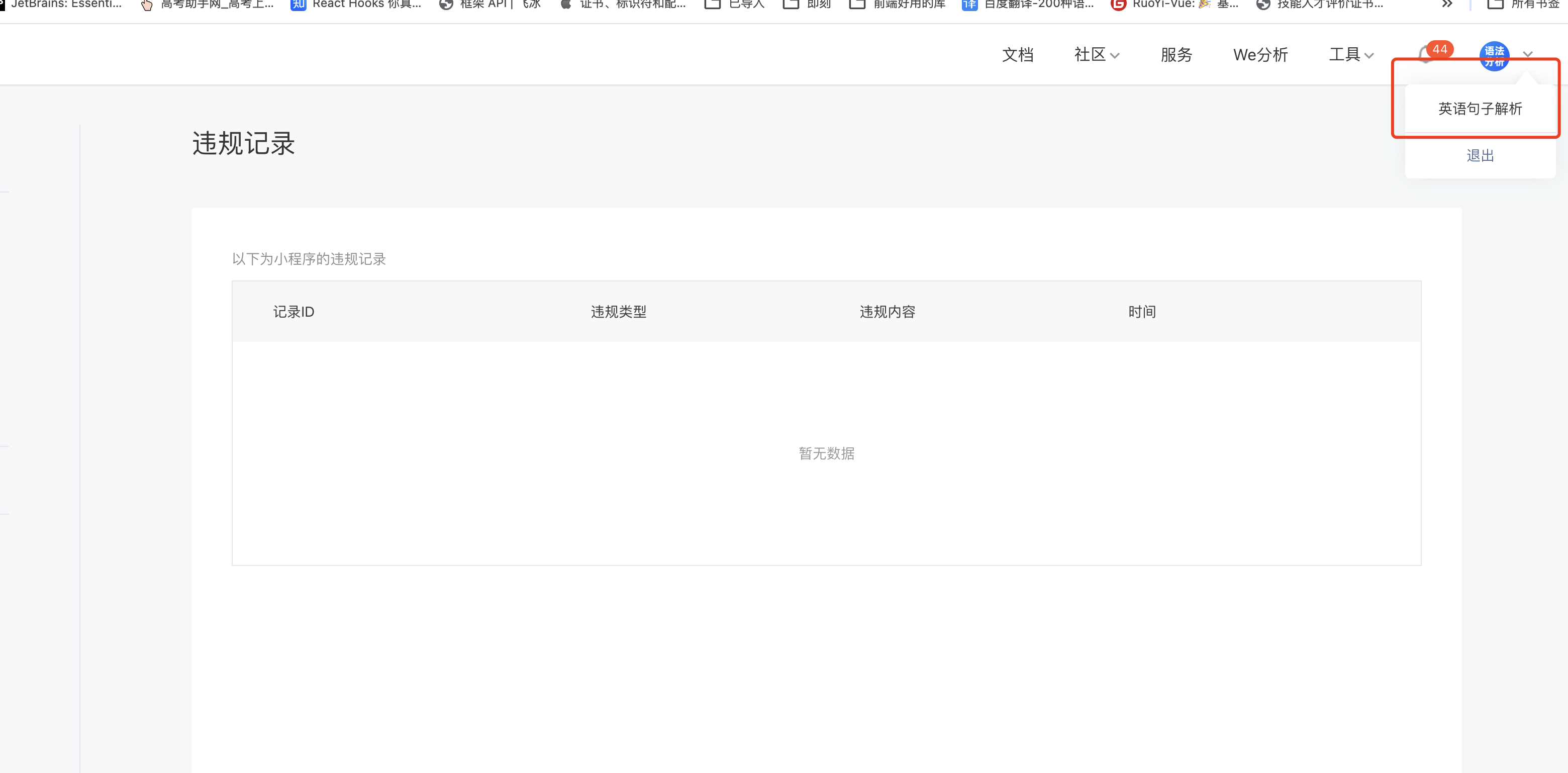Click the 服务 navigation link
The height and width of the screenshot is (773, 1568).
[1176, 55]
